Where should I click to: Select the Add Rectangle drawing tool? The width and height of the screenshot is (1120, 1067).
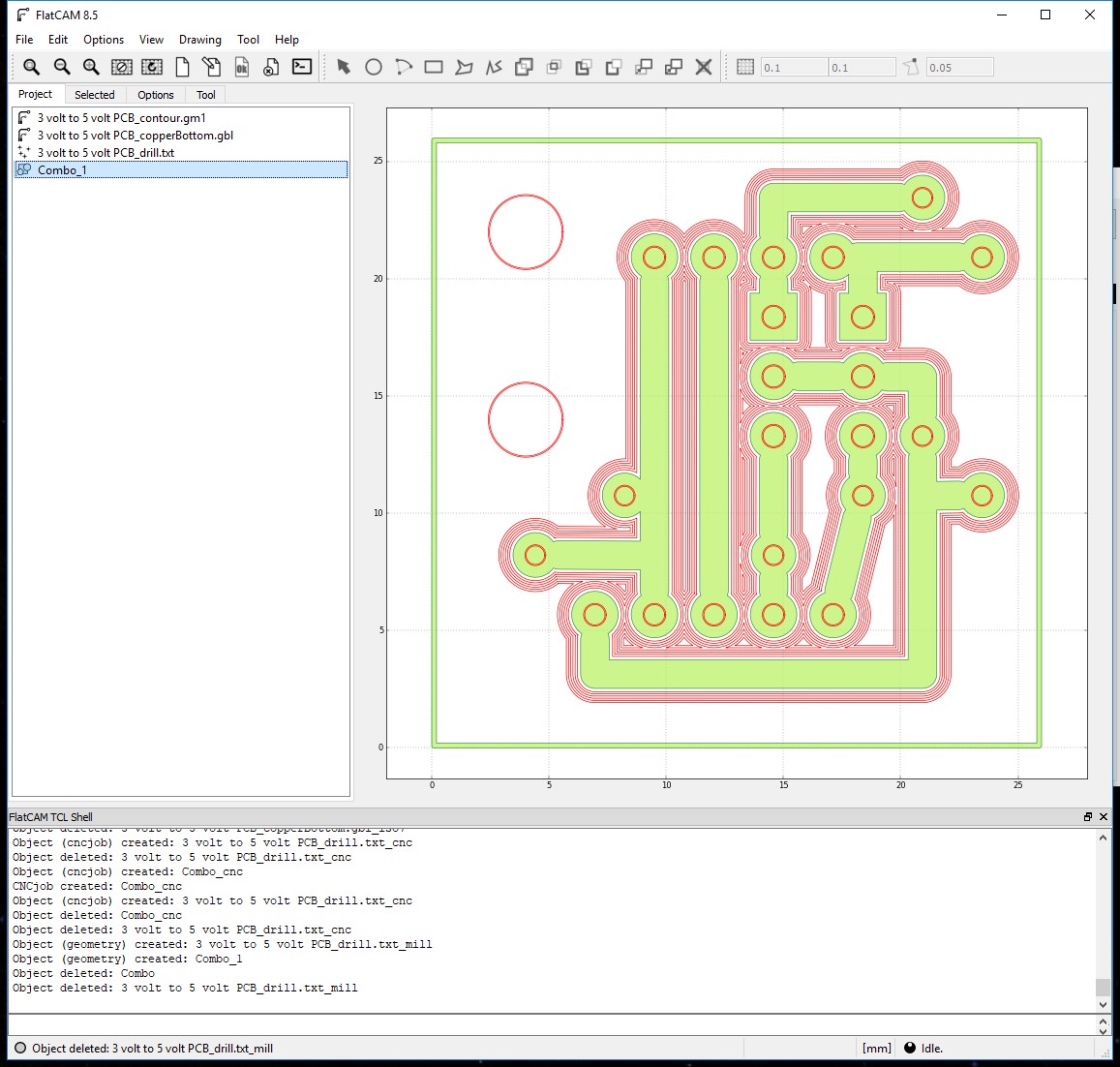tap(434, 67)
